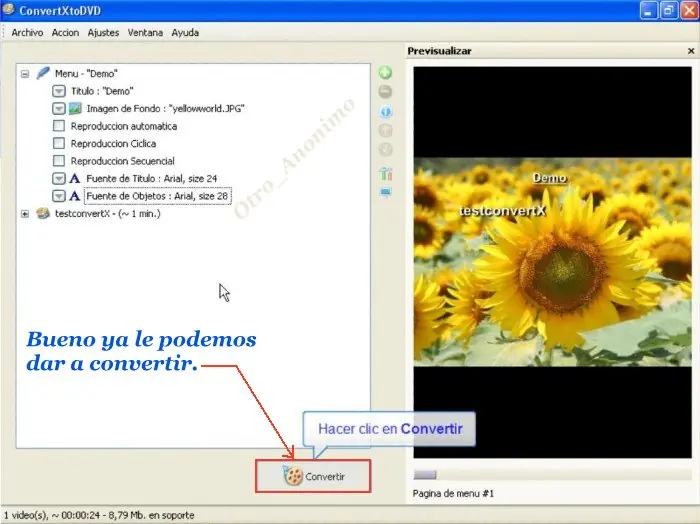Open the Fuente de Titulo dropdown arrow
The height and width of the screenshot is (524, 700).
(x=58, y=179)
